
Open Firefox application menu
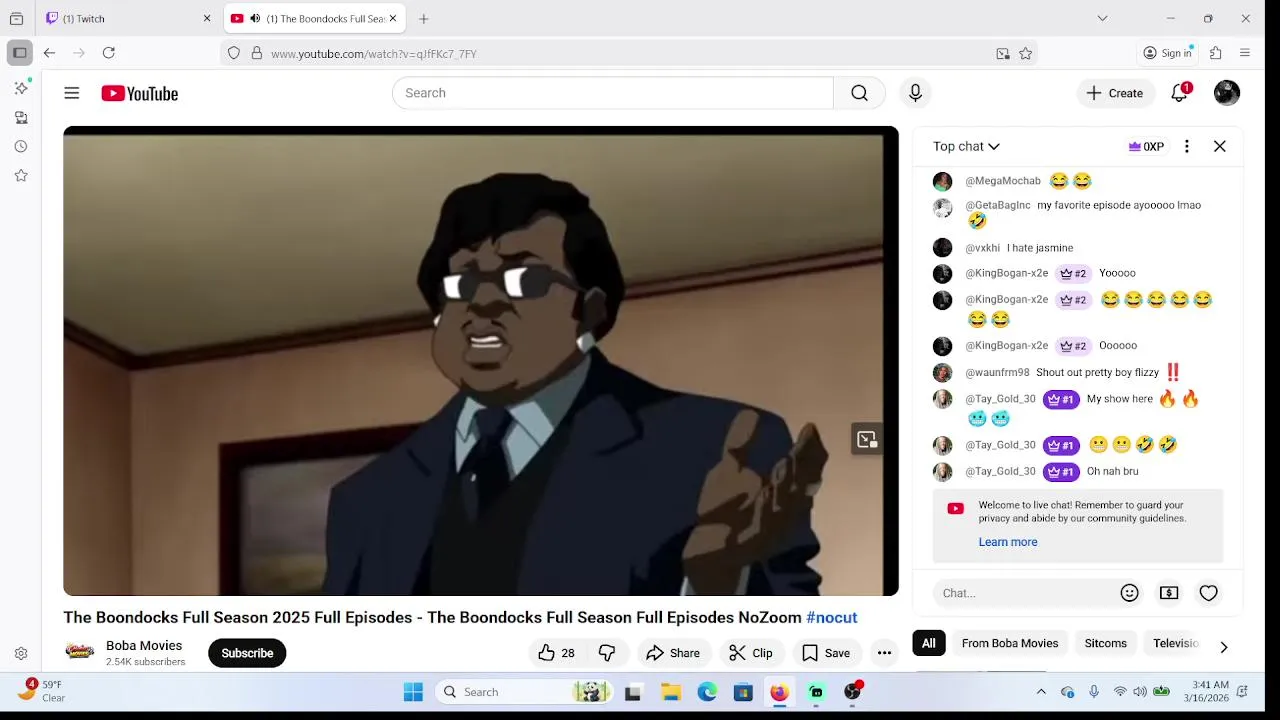(x=1245, y=53)
